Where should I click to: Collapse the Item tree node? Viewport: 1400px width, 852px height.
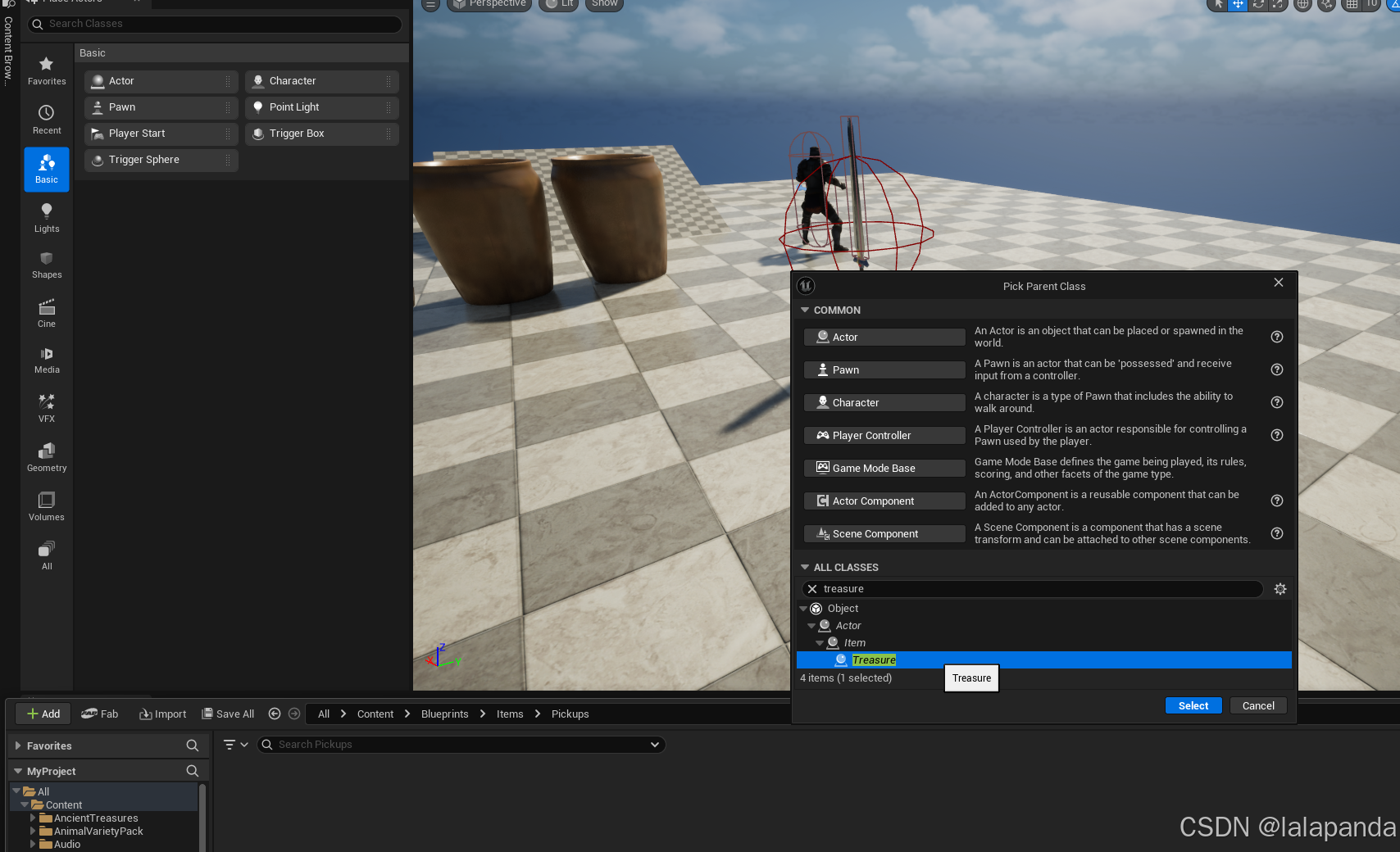pyautogui.click(x=820, y=643)
